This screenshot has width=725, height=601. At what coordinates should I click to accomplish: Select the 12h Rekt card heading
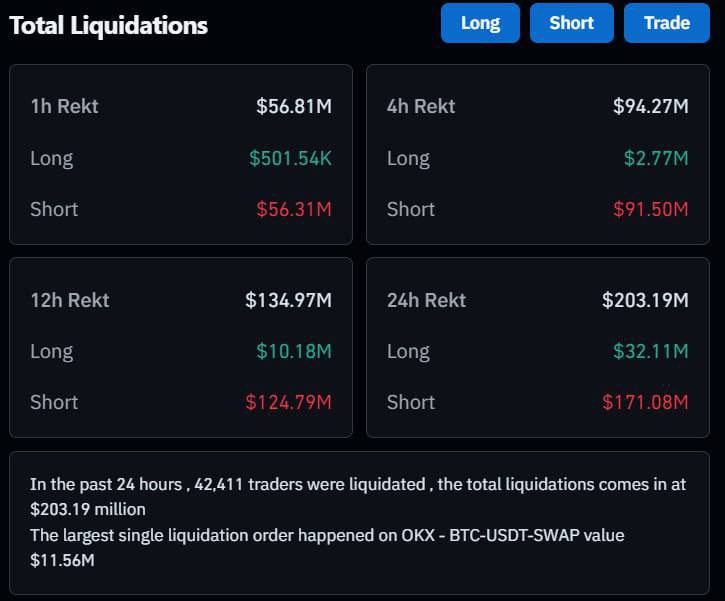70,300
